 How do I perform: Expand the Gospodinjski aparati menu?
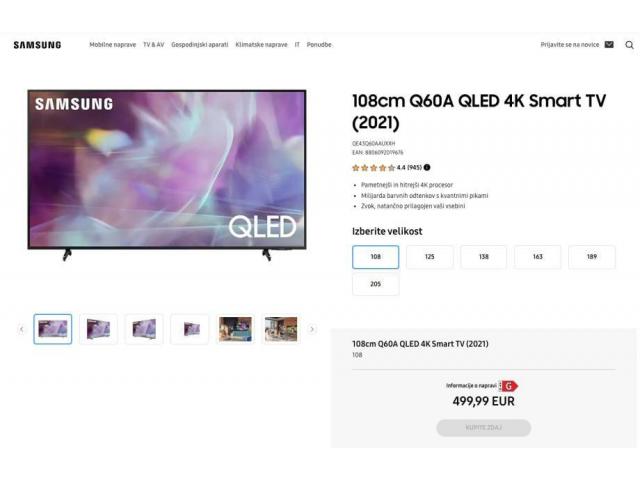[200, 45]
